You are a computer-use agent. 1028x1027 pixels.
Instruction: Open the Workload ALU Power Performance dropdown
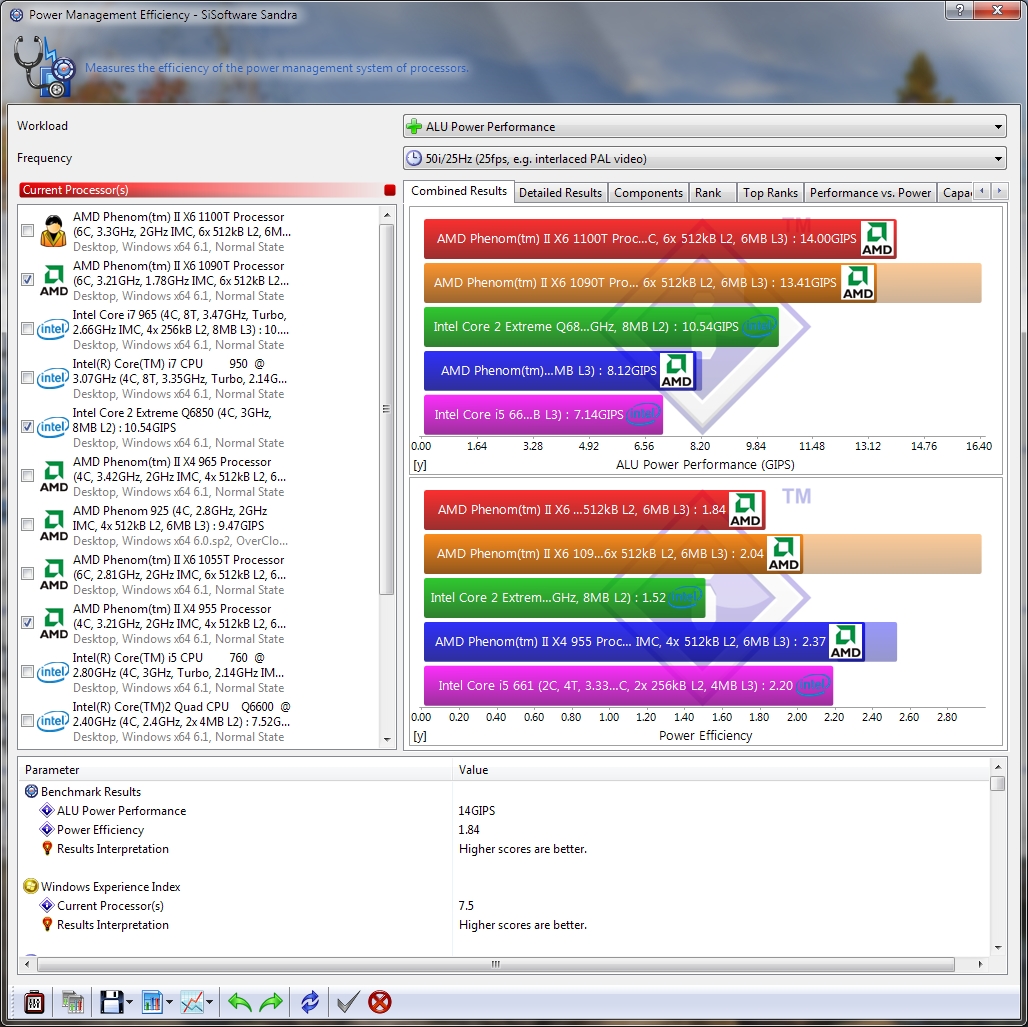coord(705,126)
